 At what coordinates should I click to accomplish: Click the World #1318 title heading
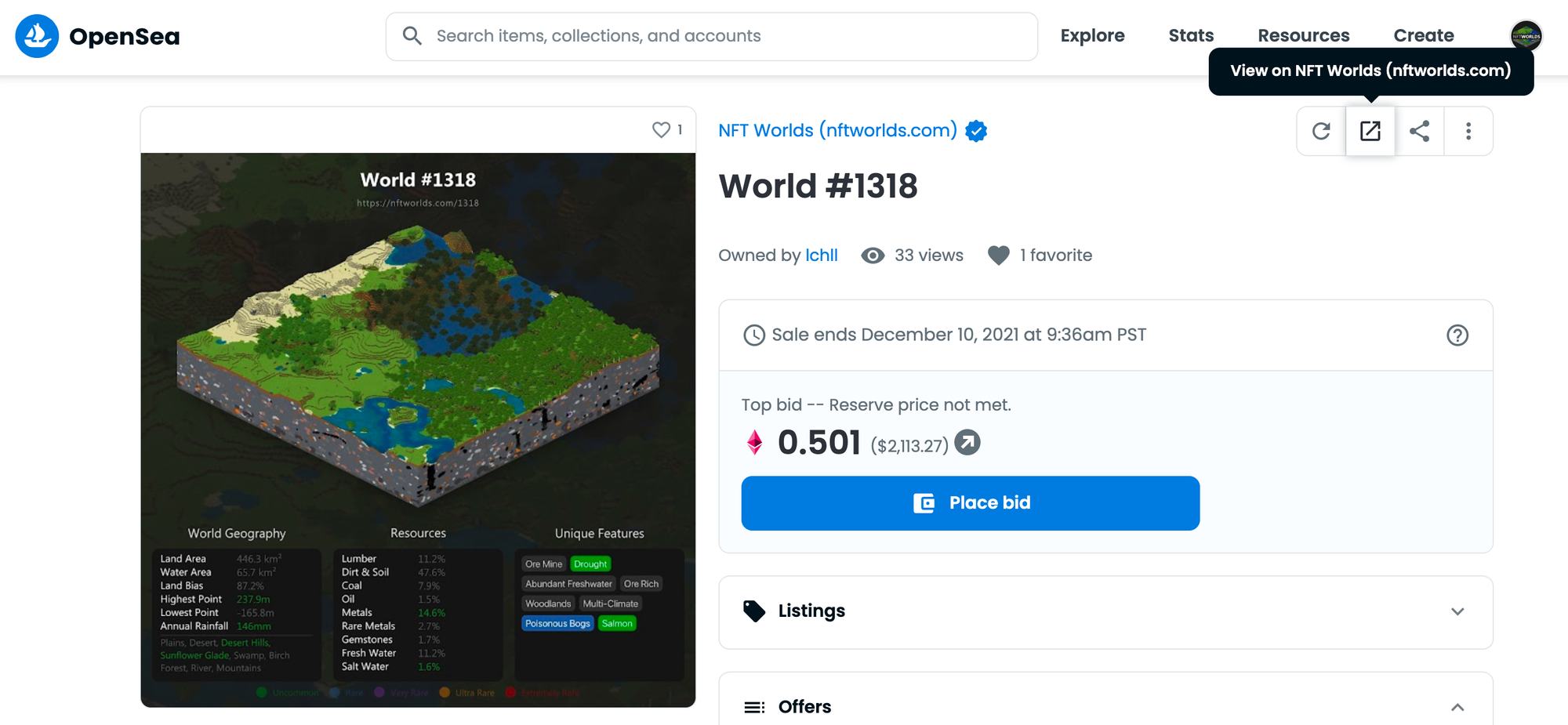[818, 187]
